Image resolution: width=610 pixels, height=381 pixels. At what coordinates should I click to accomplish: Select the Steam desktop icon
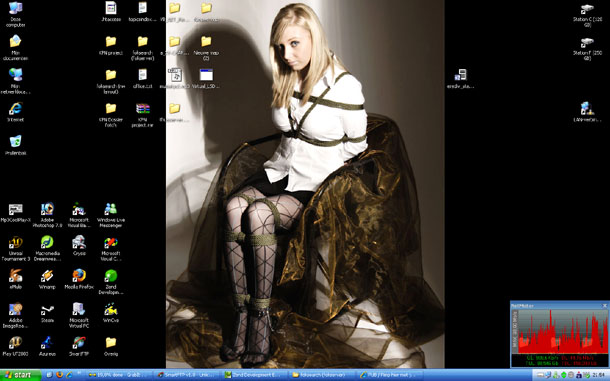coord(47,313)
